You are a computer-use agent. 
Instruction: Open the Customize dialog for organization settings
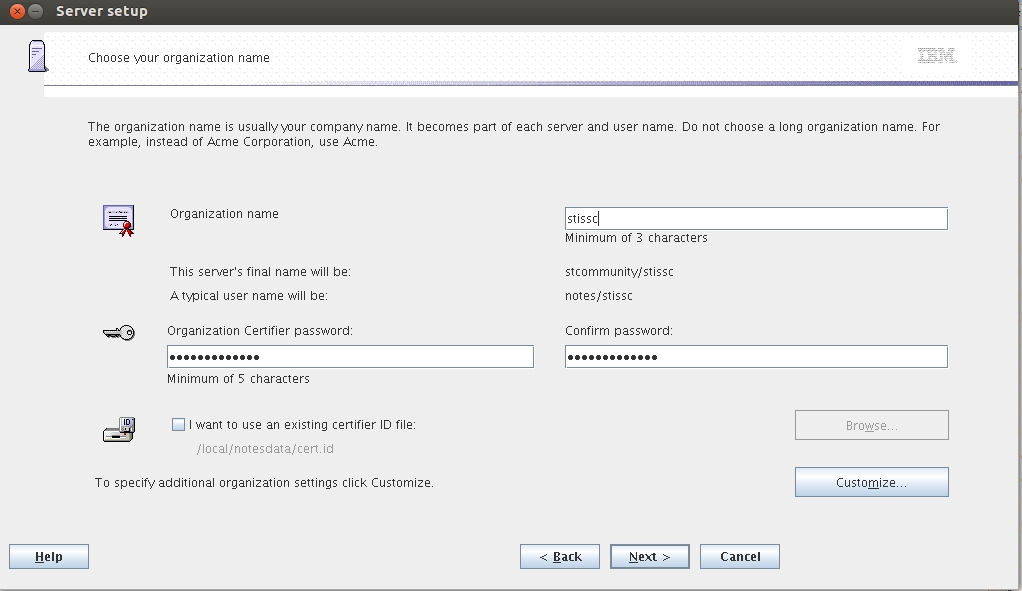[x=871, y=482]
